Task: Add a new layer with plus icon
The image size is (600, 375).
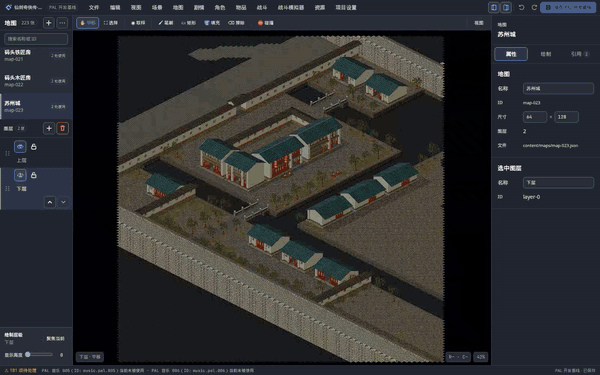Action: click(49, 128)
